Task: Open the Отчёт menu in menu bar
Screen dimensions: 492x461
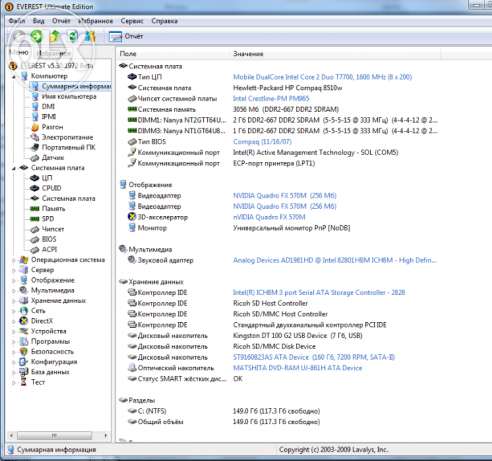Action: (x=61, y=21)
